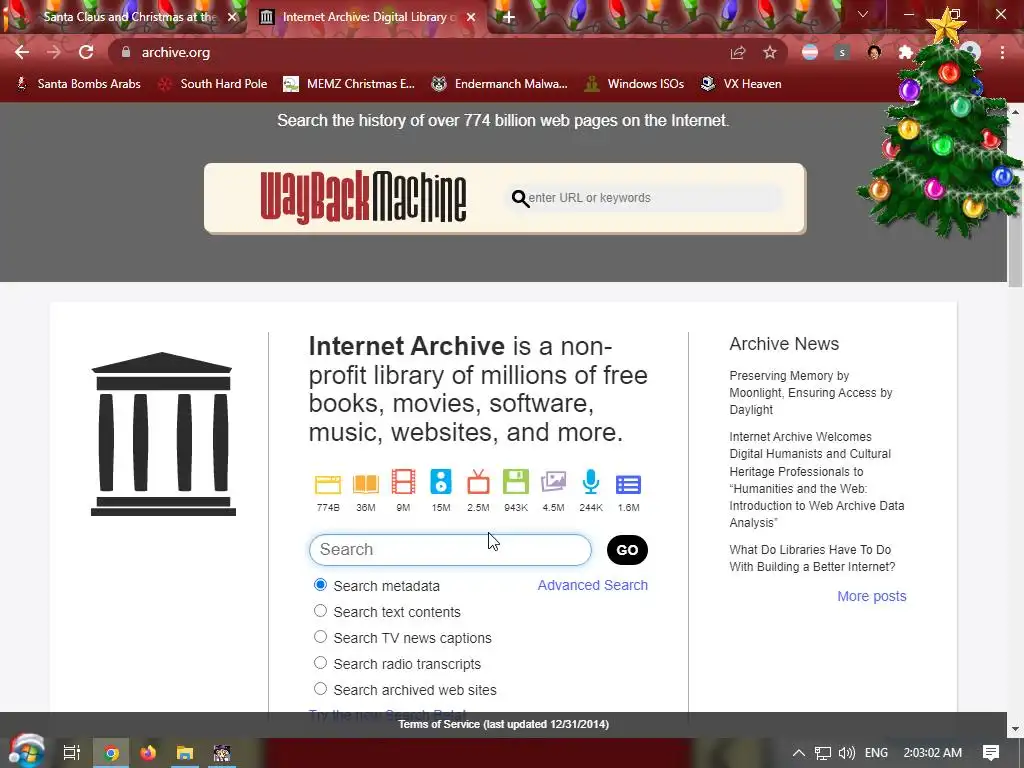Select the Search TV news captions option
The width and height of the screenshot is (1024, 768).
click(x=320, y=637)
